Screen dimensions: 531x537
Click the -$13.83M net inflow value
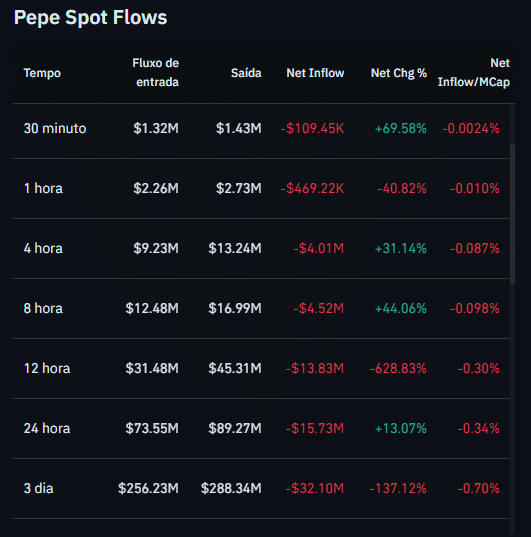(315, 369)
